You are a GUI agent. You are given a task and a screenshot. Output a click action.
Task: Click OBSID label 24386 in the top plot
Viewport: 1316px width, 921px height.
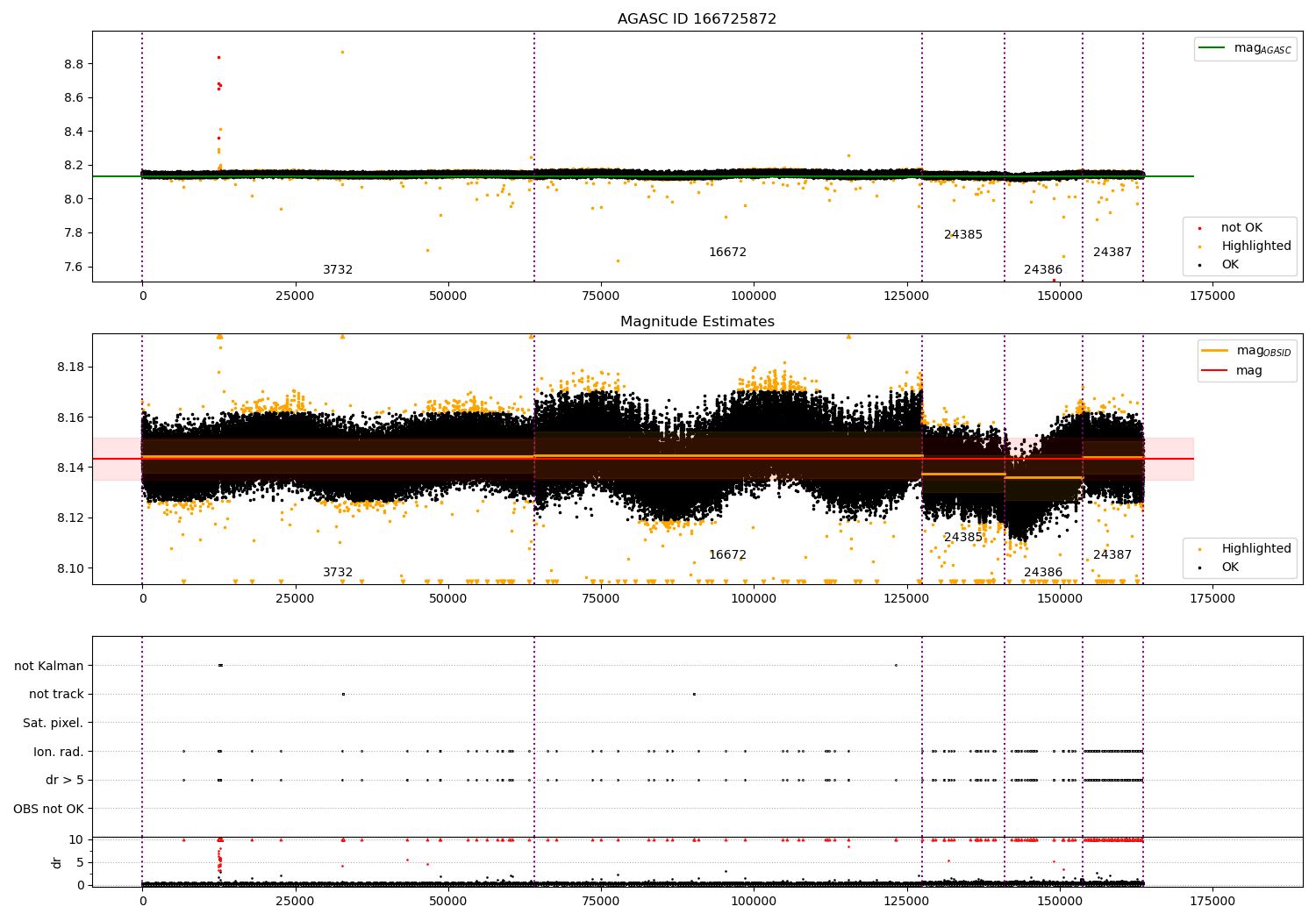[x=1043, y=270]
